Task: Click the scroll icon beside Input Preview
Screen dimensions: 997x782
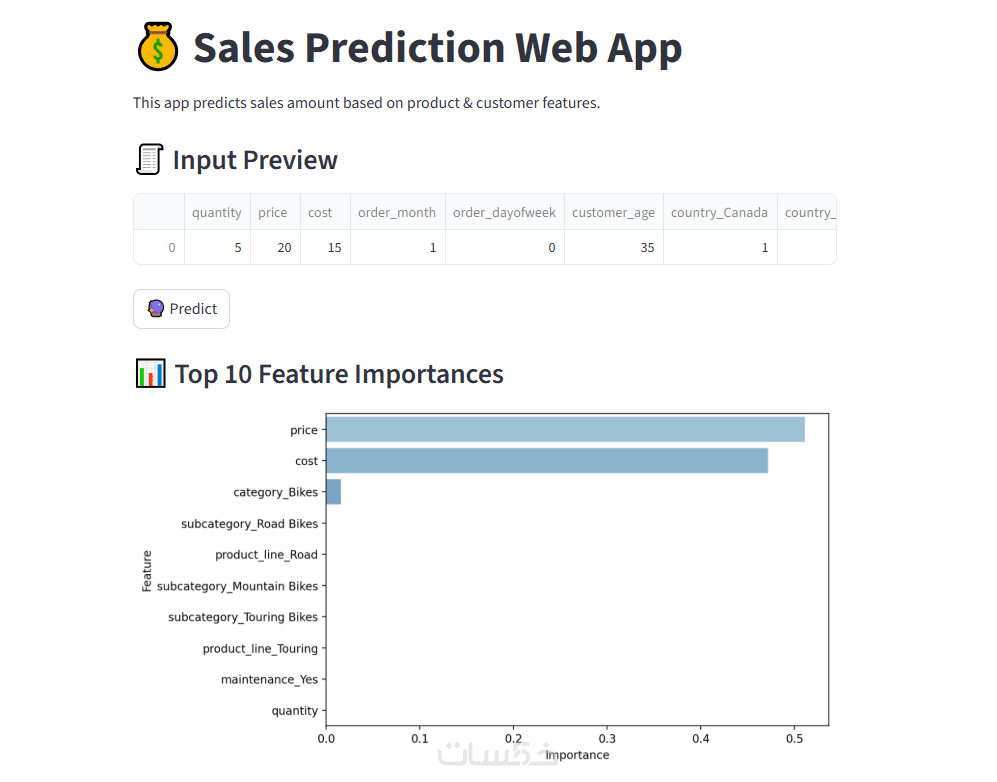Action: (x=149, y=160)
